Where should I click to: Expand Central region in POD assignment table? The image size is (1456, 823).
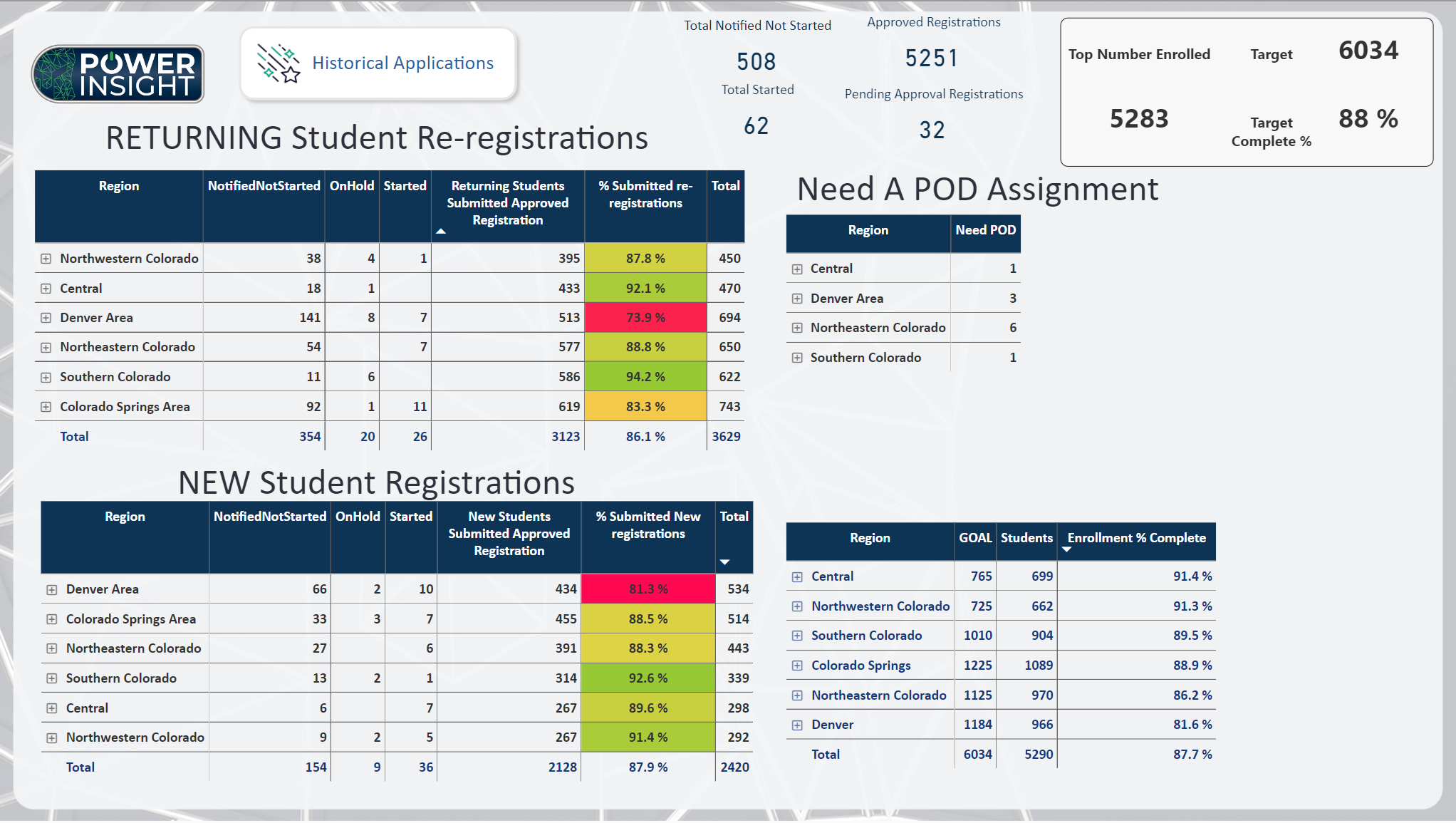click(x=797, y=269)
